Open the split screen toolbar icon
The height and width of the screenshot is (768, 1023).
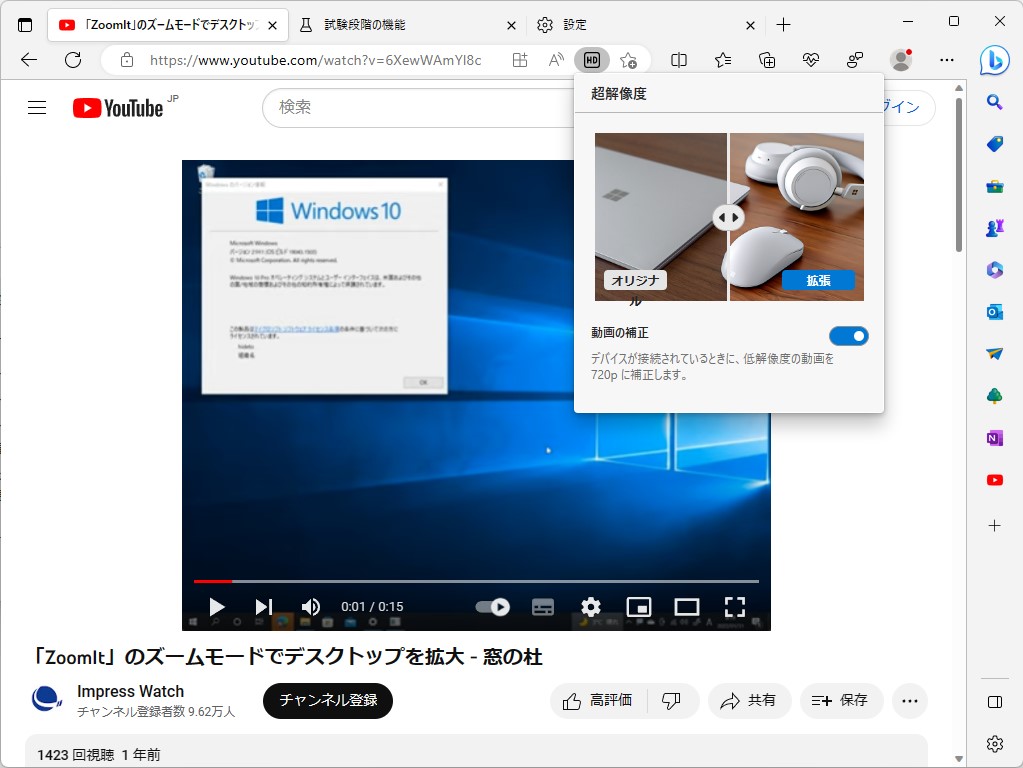coord(678,60)
